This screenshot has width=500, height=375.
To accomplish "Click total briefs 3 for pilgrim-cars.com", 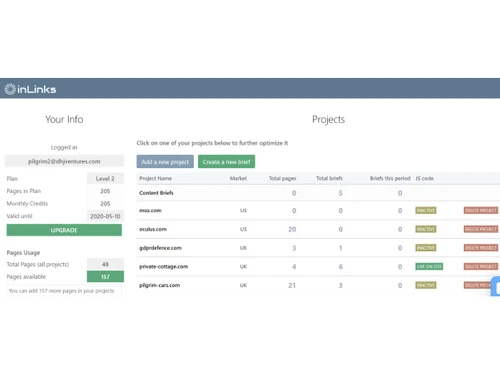I will coord(340,285).
